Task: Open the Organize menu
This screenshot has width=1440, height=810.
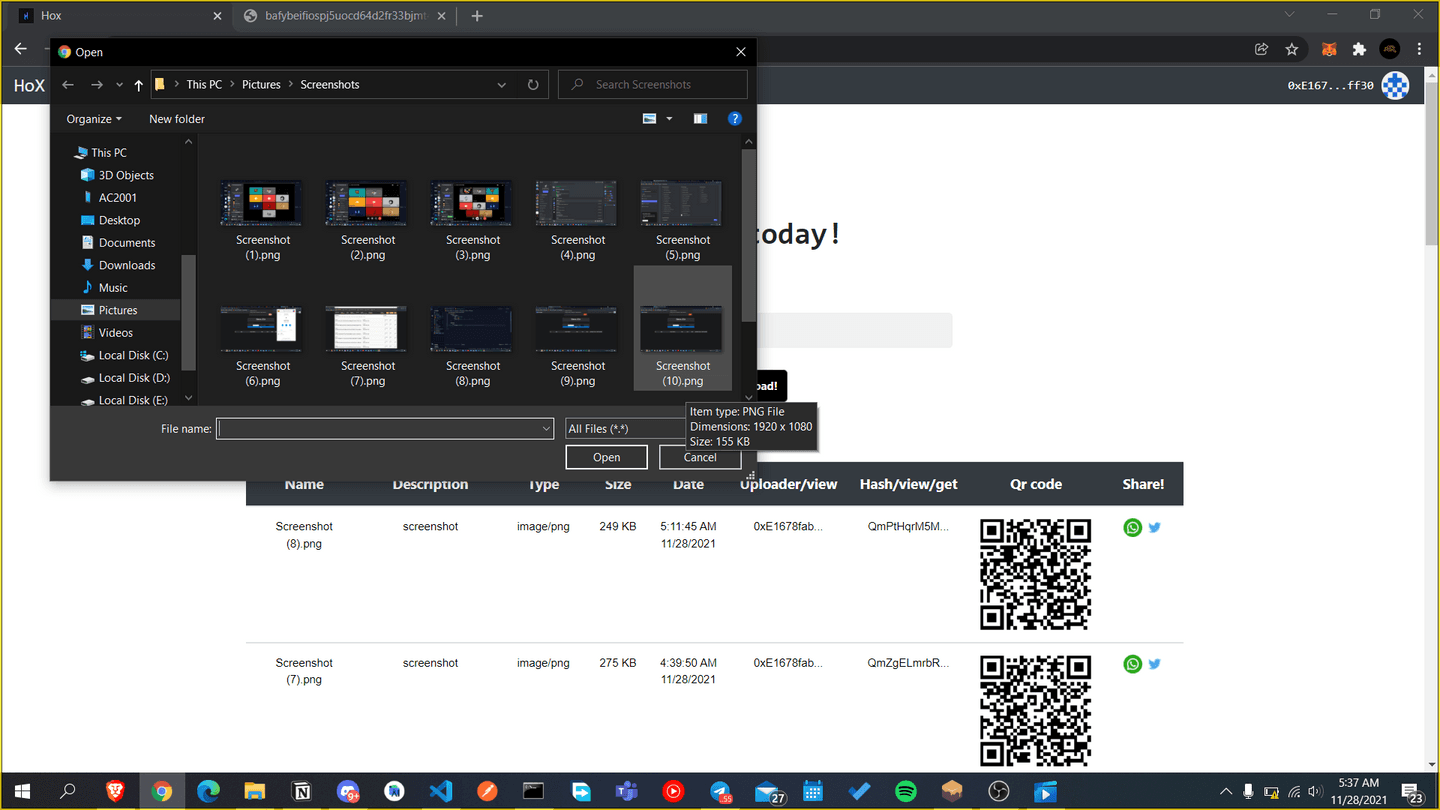Action: click(x=94, y=119)
